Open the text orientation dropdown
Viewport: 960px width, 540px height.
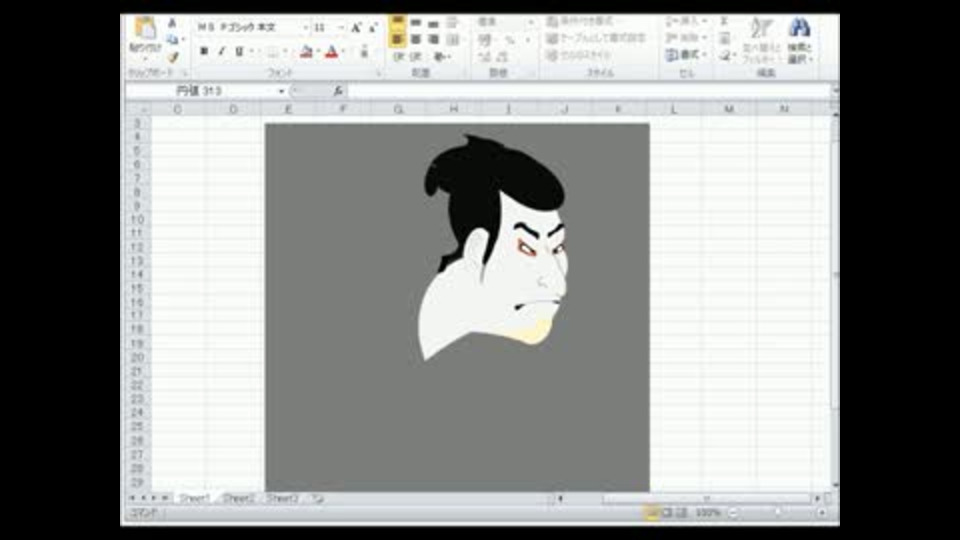pos(441,57)
